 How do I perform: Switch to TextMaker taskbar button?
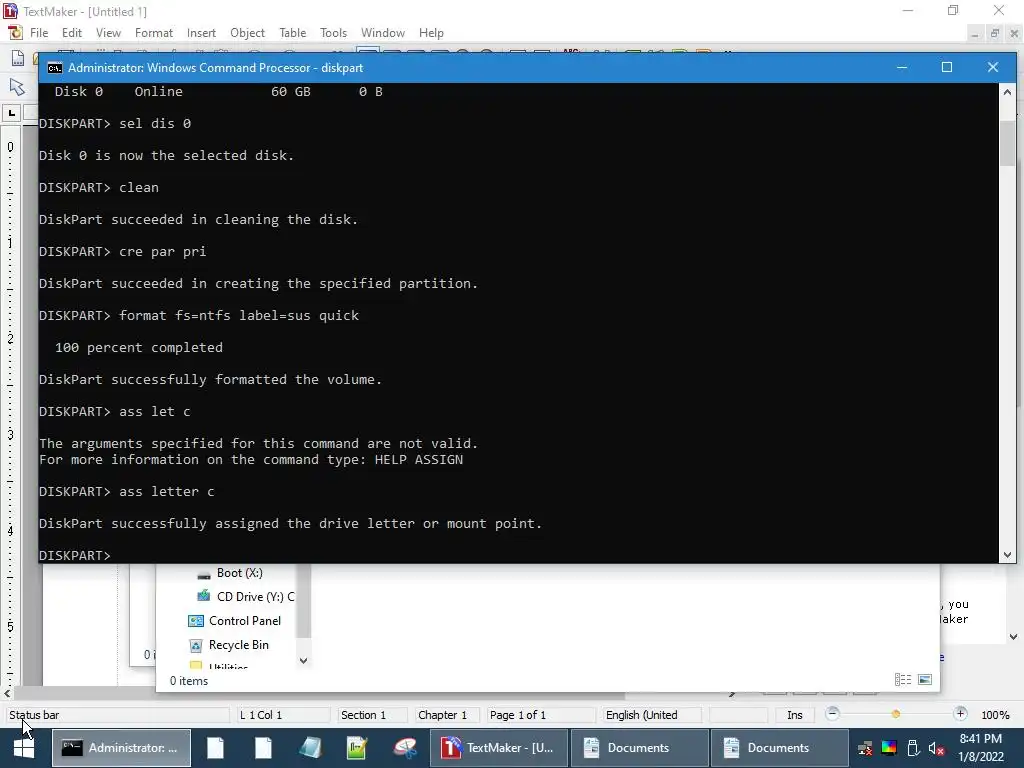coord(499,748)
